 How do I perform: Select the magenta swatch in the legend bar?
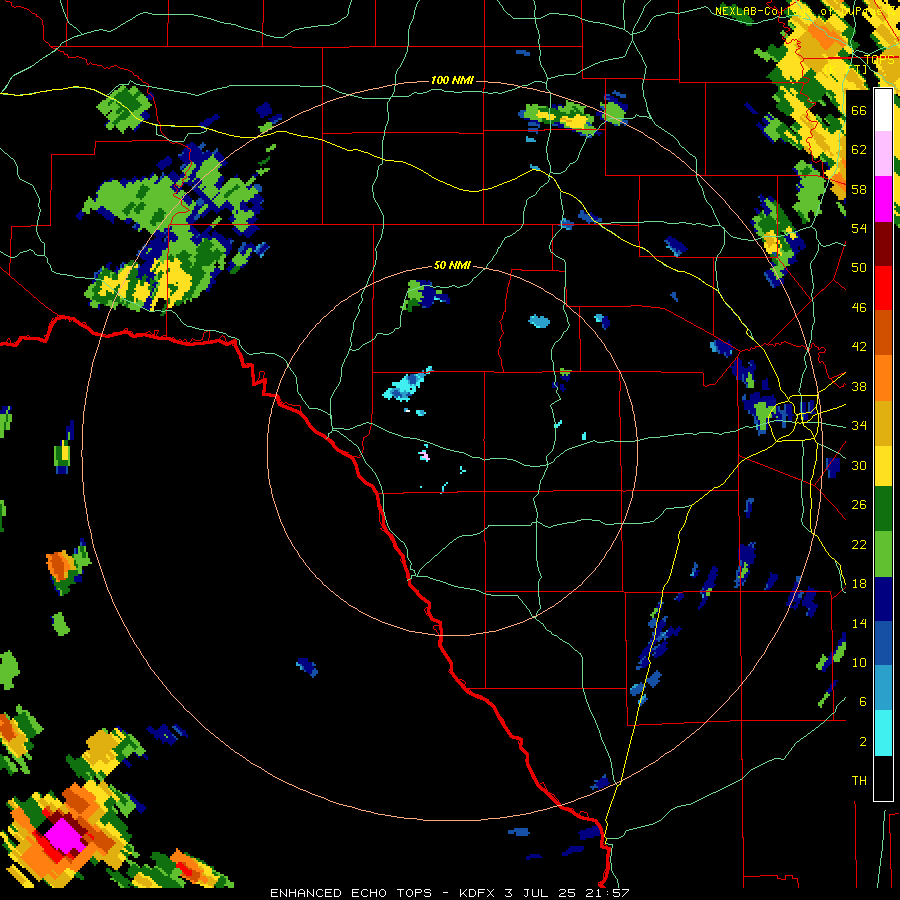[x=883, y=199]
